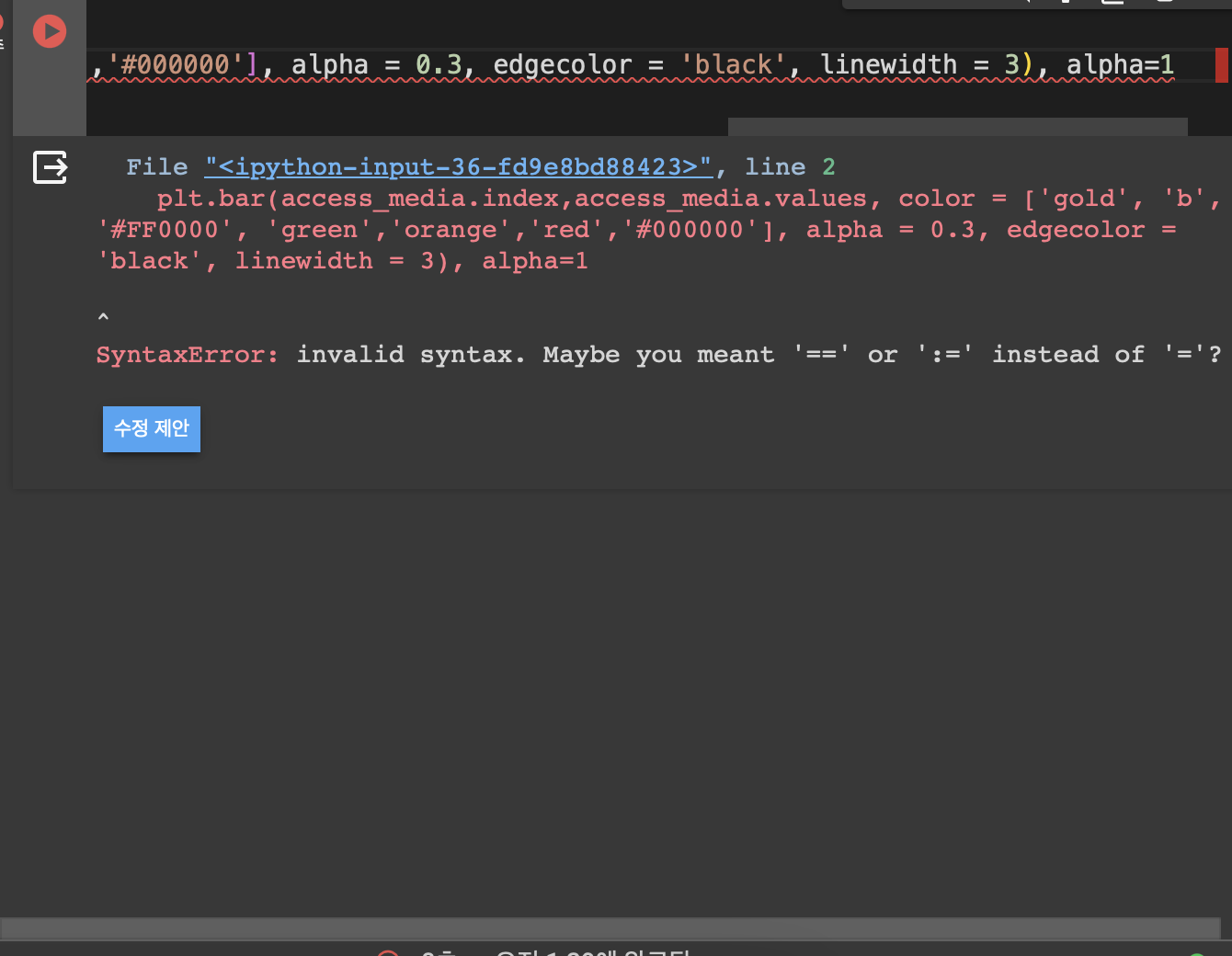This screenshot has height=956, width=1232.
Task: Run the code cell with the play button
Action: [50, 32]
